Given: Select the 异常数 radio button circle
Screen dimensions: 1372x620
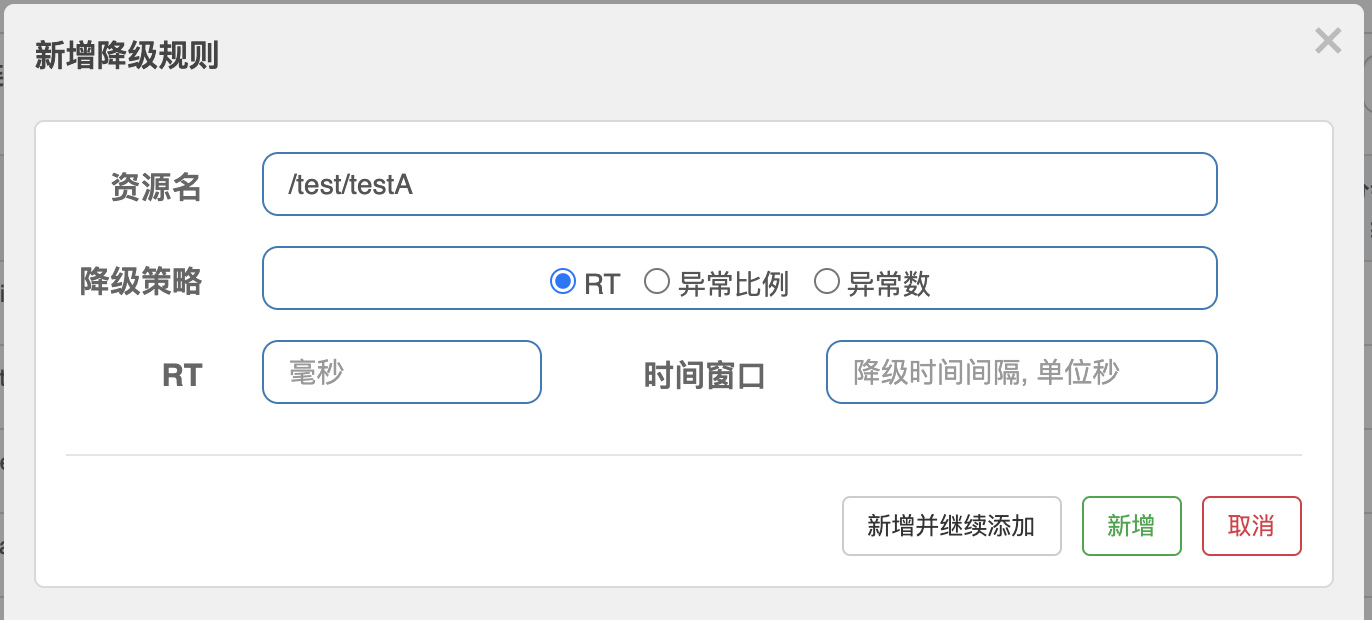Looking at the screenshot, I should (826, 282).
